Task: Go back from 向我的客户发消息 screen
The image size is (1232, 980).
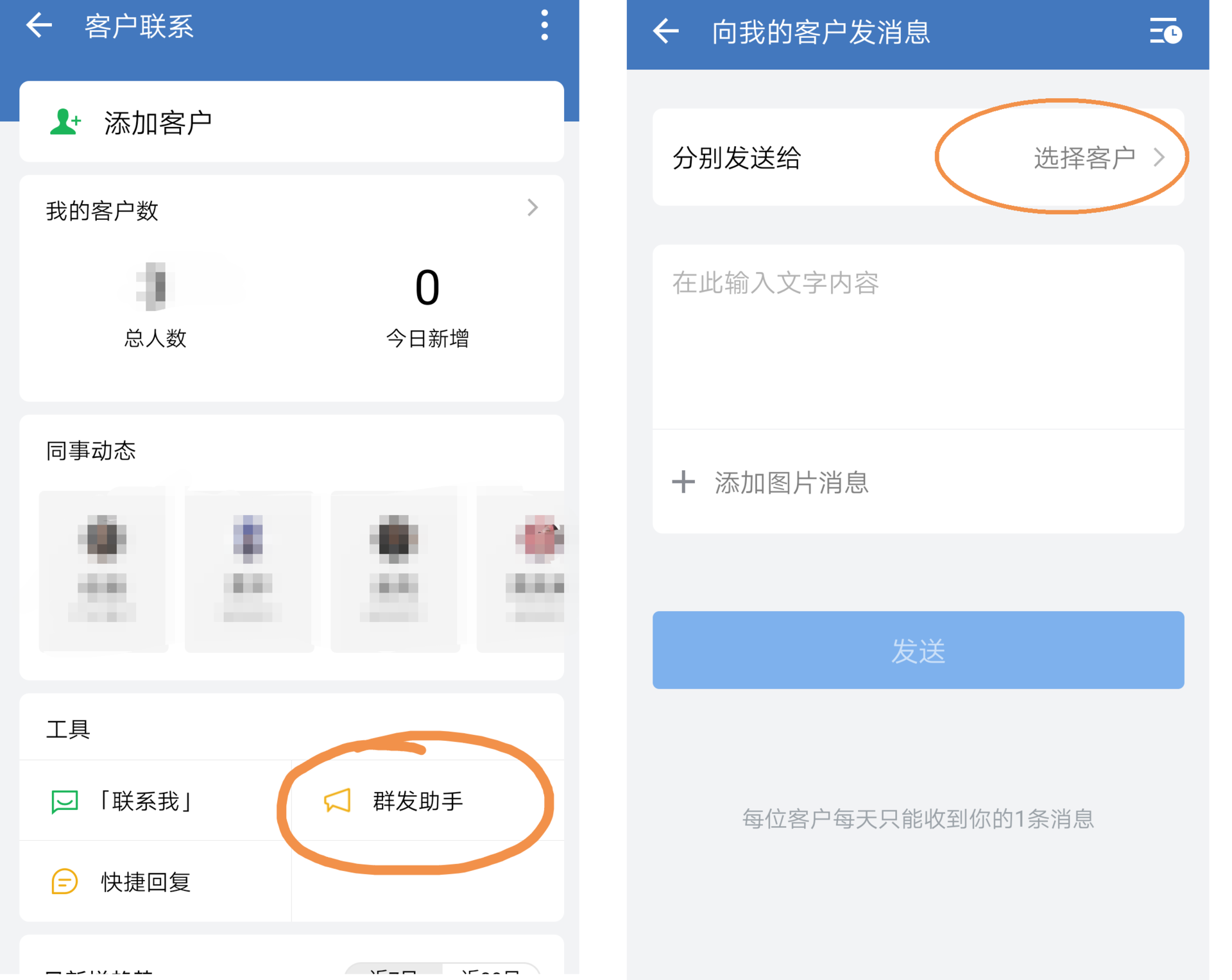Action: [666, 31]
